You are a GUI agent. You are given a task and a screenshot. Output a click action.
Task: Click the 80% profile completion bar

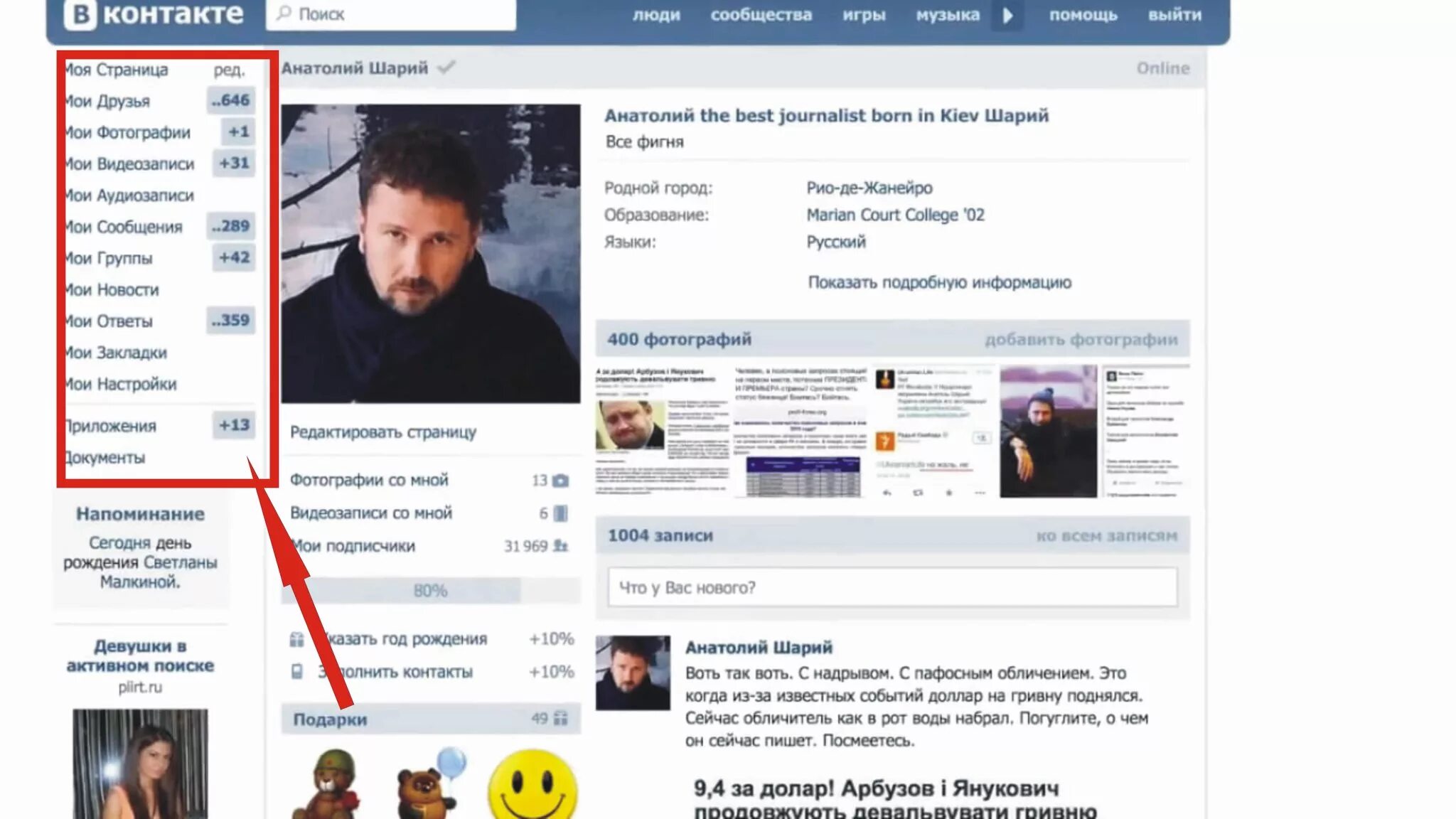(430, 591)
